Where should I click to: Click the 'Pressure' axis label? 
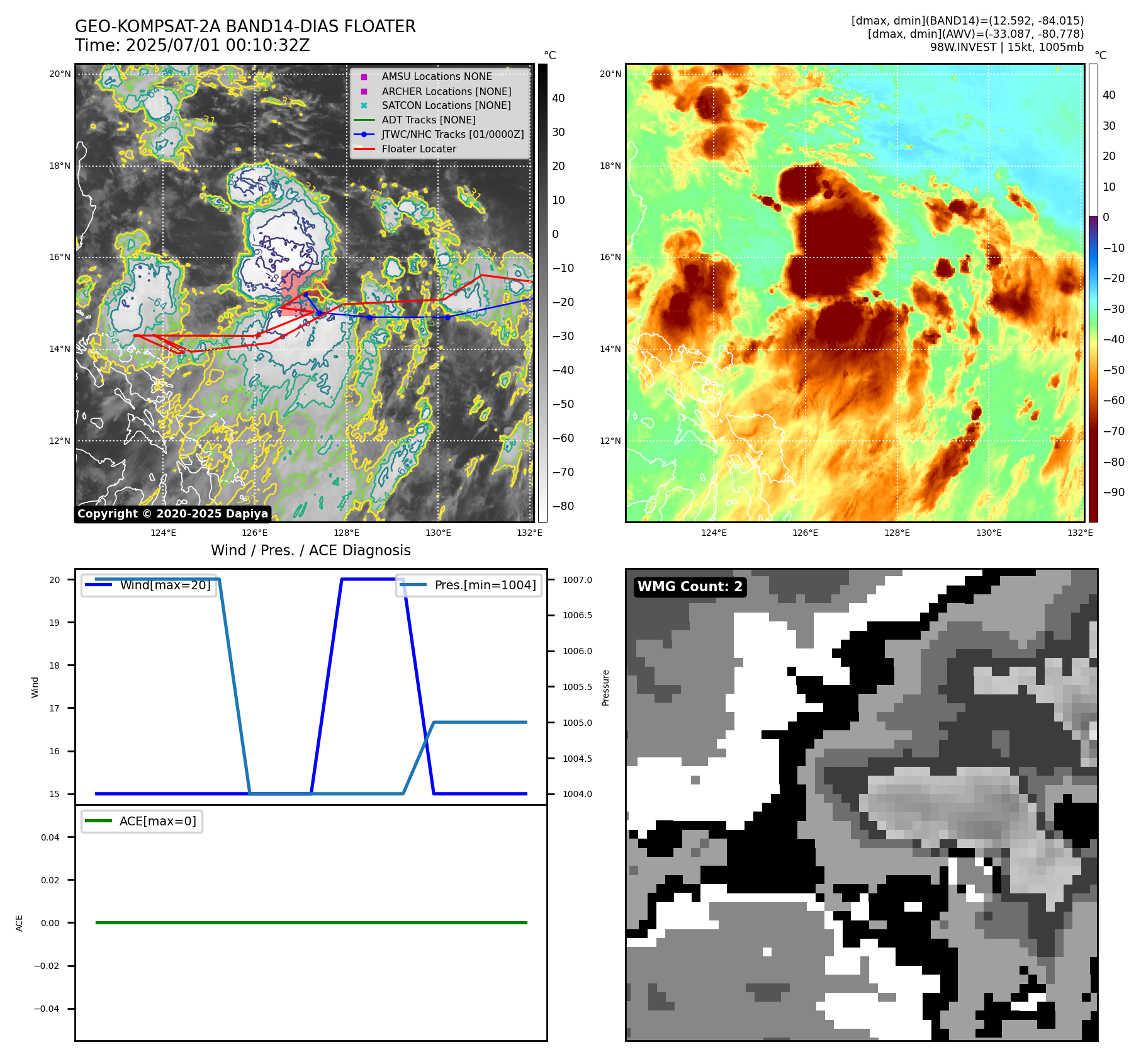point(606,688)
